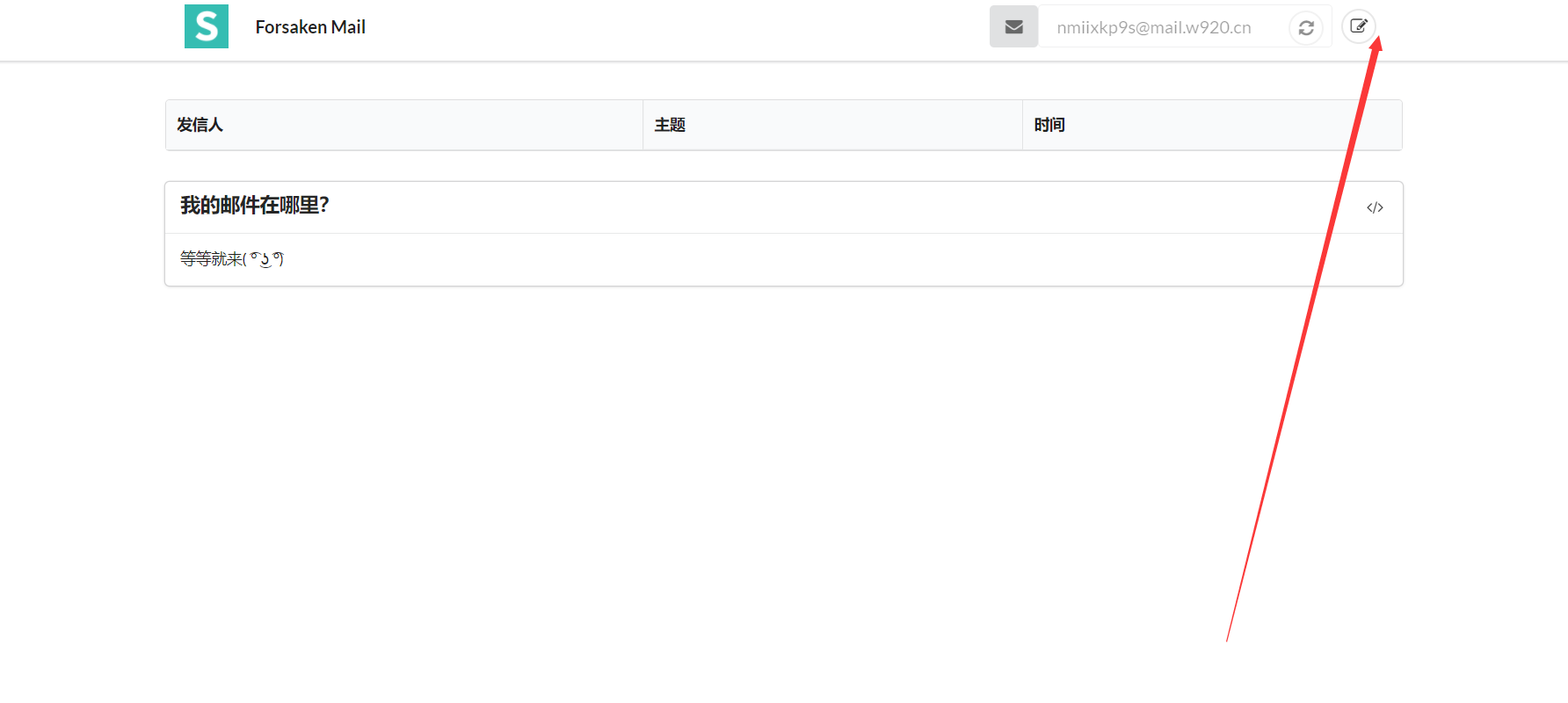Refresh the mailbox address icon
The height and width of the screenshot is (703, 1568).
click(x=1306, y=28)
